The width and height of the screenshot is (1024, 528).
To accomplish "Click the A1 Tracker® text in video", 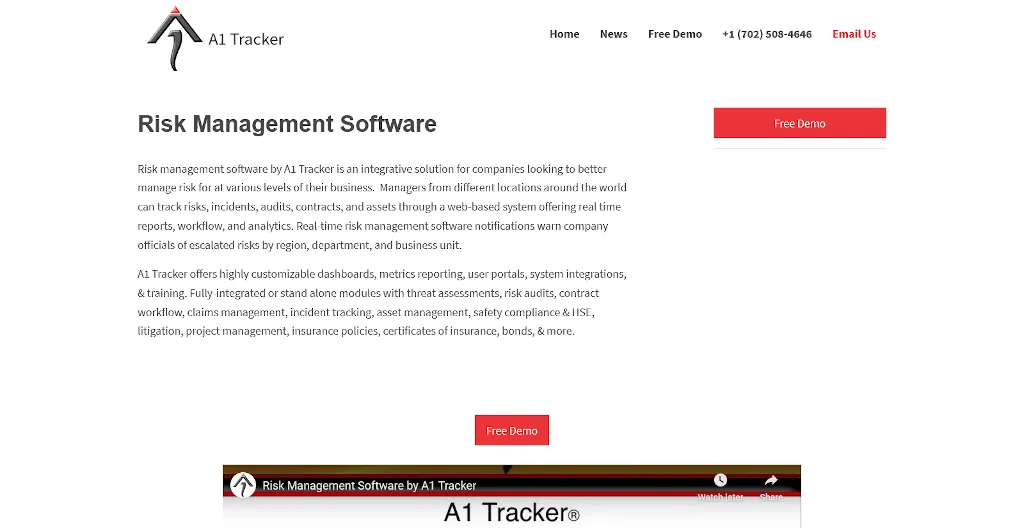I will pyautogui.click(x=511, y=513).
